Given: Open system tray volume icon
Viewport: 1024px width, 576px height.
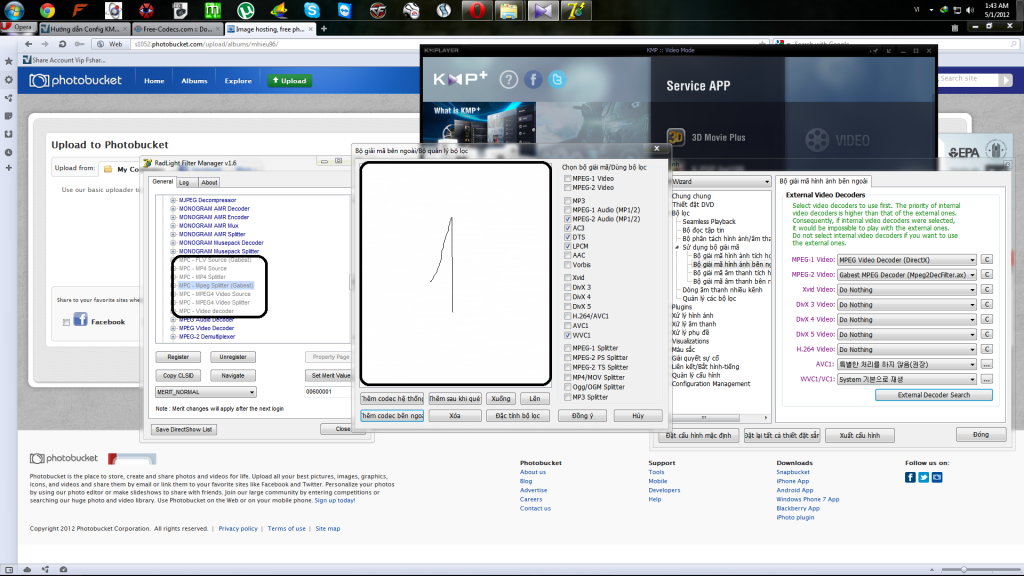Looking at the screenshot, I should (x=970, y=10).
